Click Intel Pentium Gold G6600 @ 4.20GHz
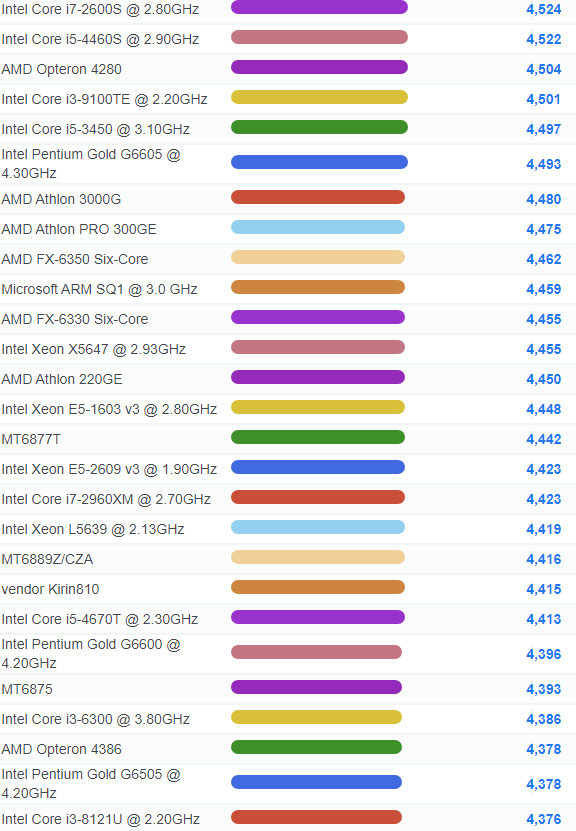 pyautogui.click(x=91, y=653)
